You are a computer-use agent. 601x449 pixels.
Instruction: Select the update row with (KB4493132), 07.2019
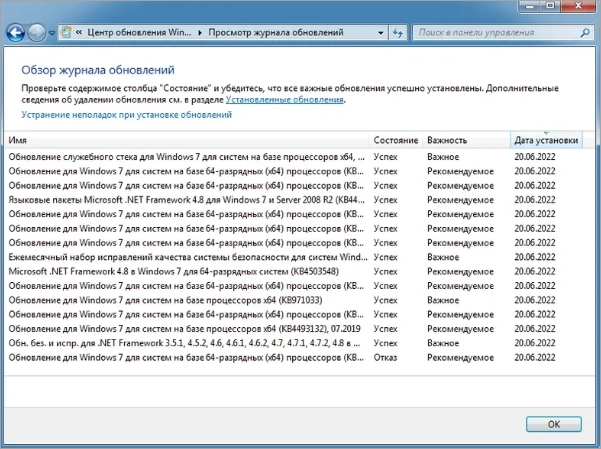(x=295, y=329)
